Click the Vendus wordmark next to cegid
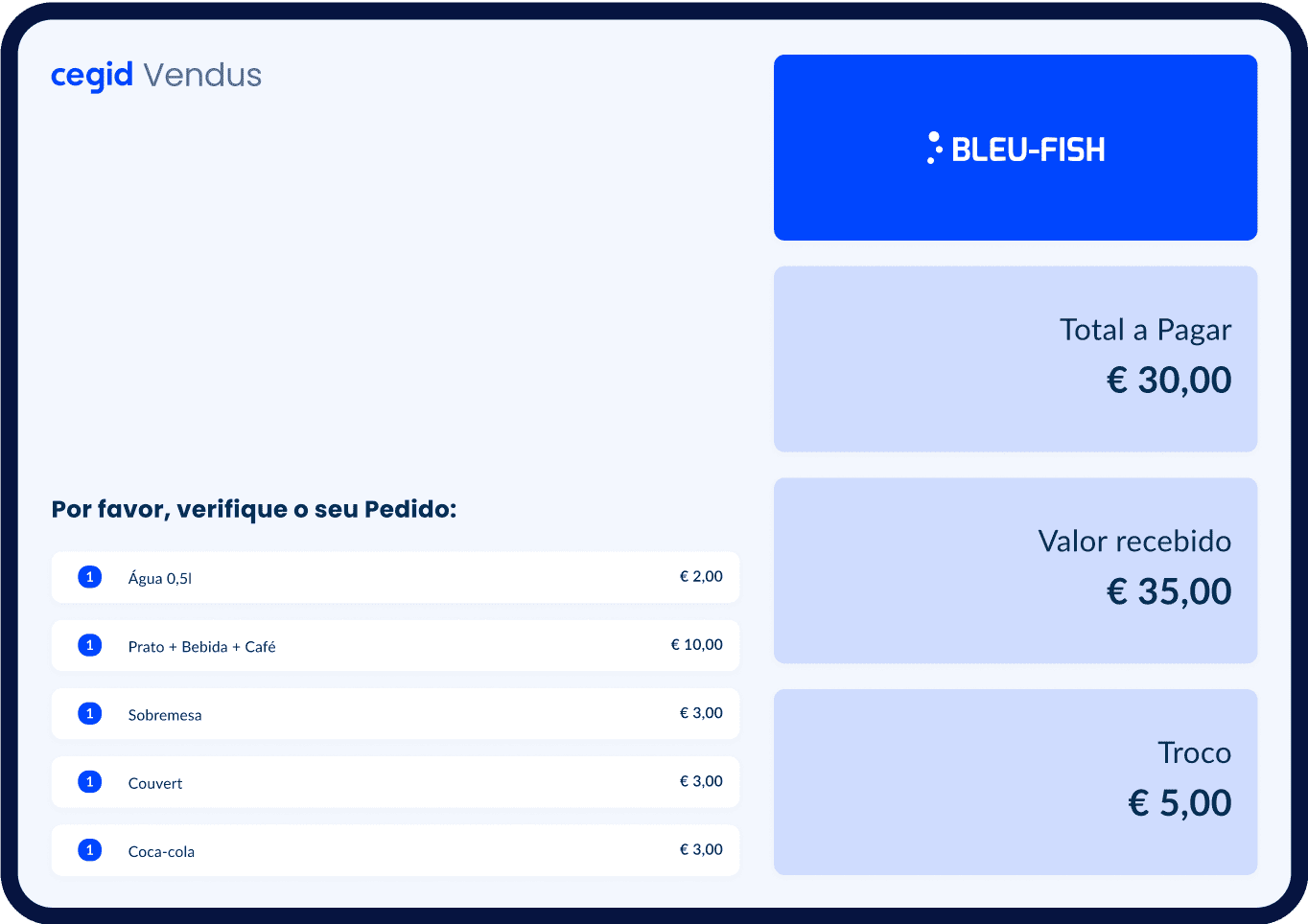The image size is (1308, 924). (201, 75)
